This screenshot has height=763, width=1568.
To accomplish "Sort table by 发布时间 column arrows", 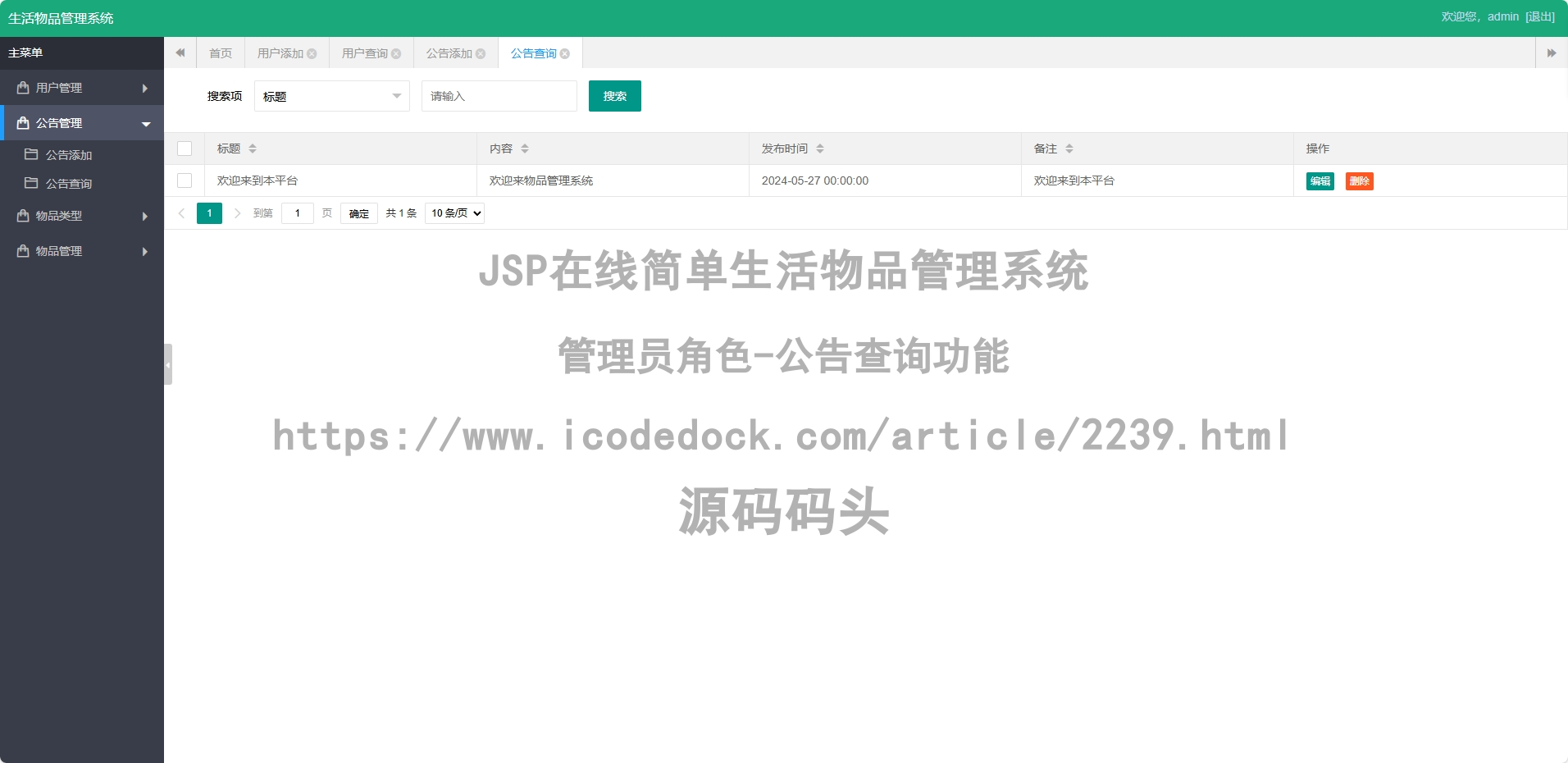I will click(x=820, y=148).
